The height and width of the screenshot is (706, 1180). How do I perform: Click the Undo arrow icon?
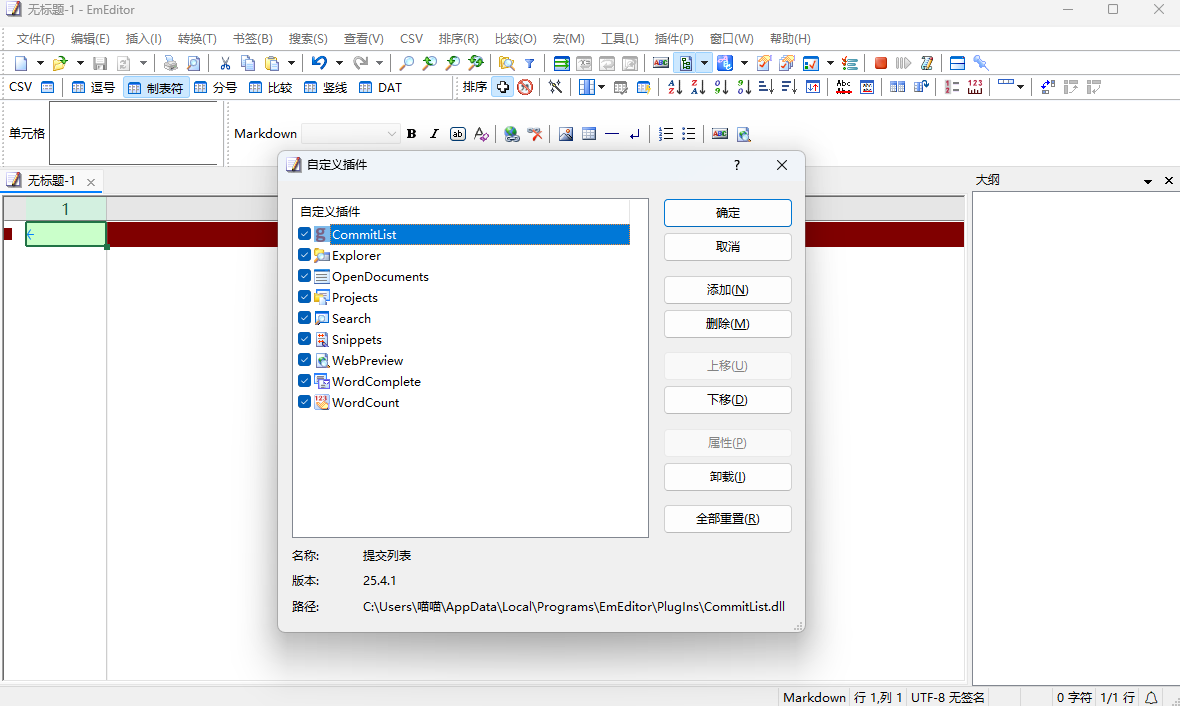click(318, 63)
